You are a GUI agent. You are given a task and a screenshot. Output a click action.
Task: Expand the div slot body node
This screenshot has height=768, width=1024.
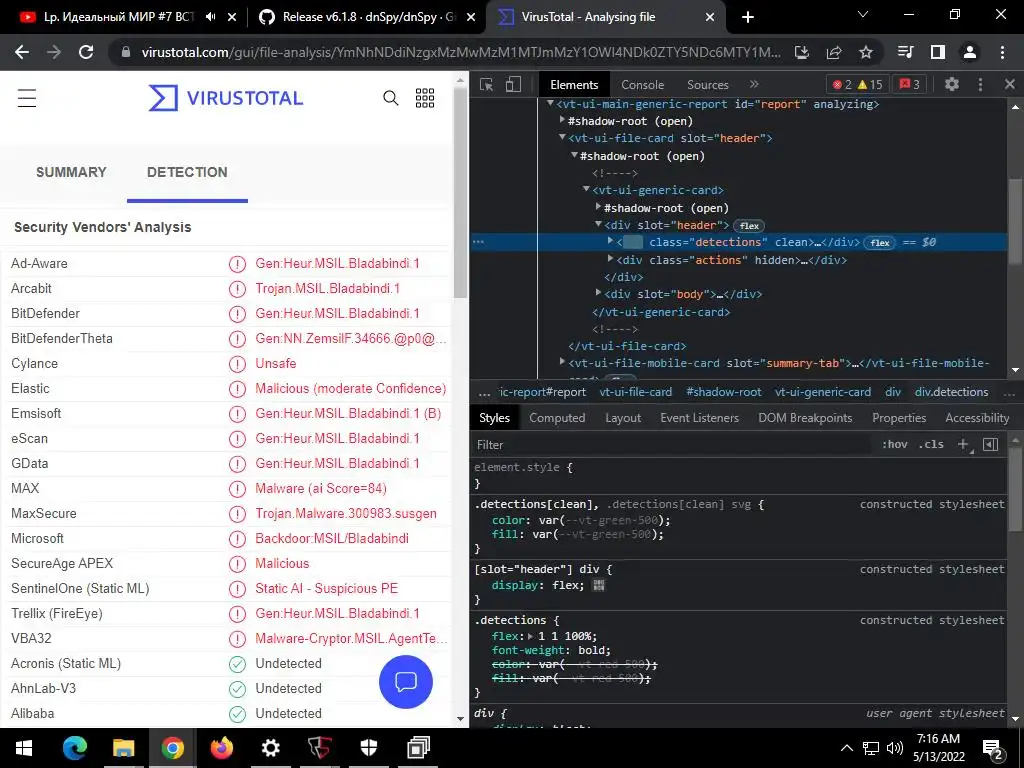[598, 293]
